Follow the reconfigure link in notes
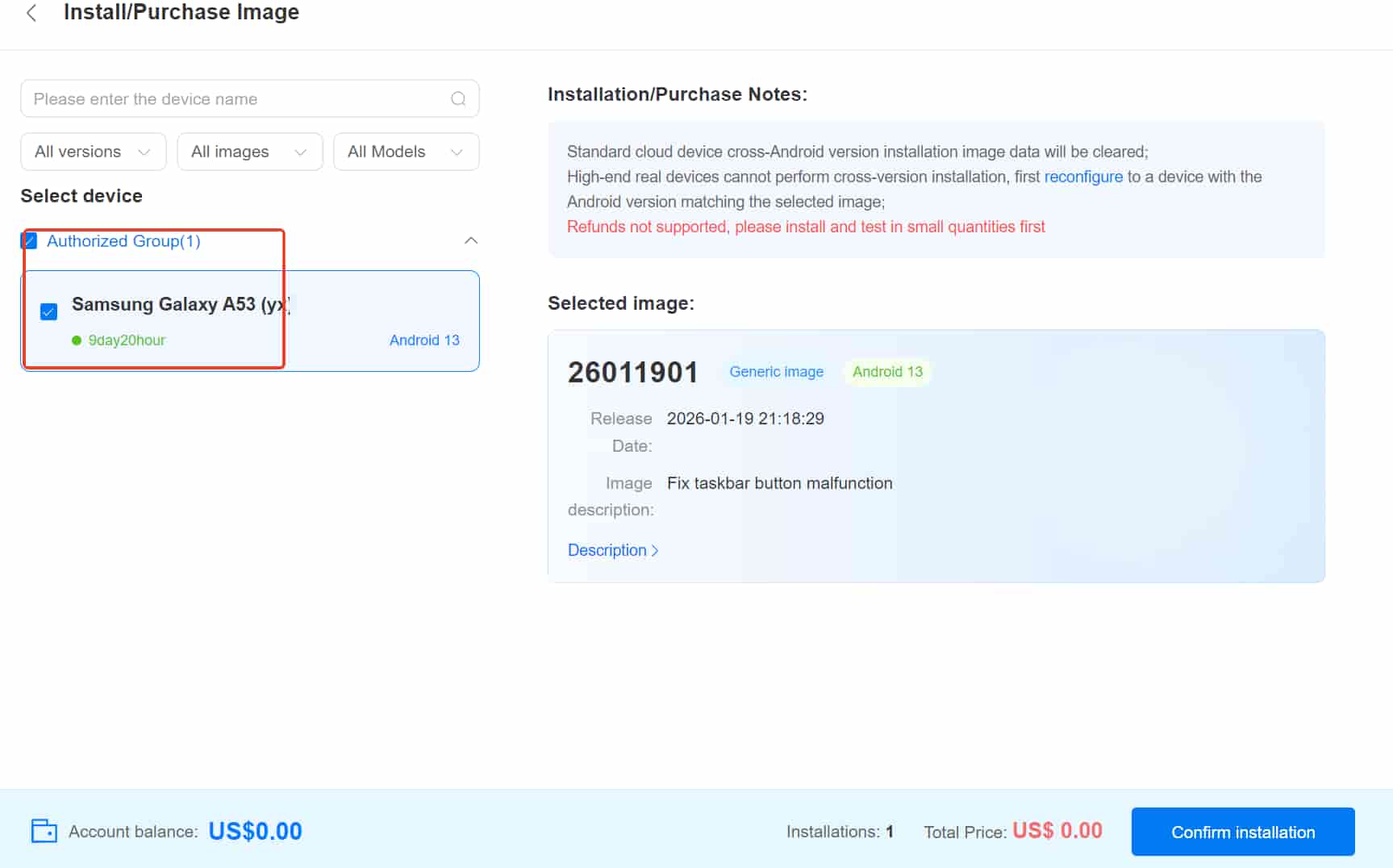Screen dimensions: 1393x868 coord(1082,177)
